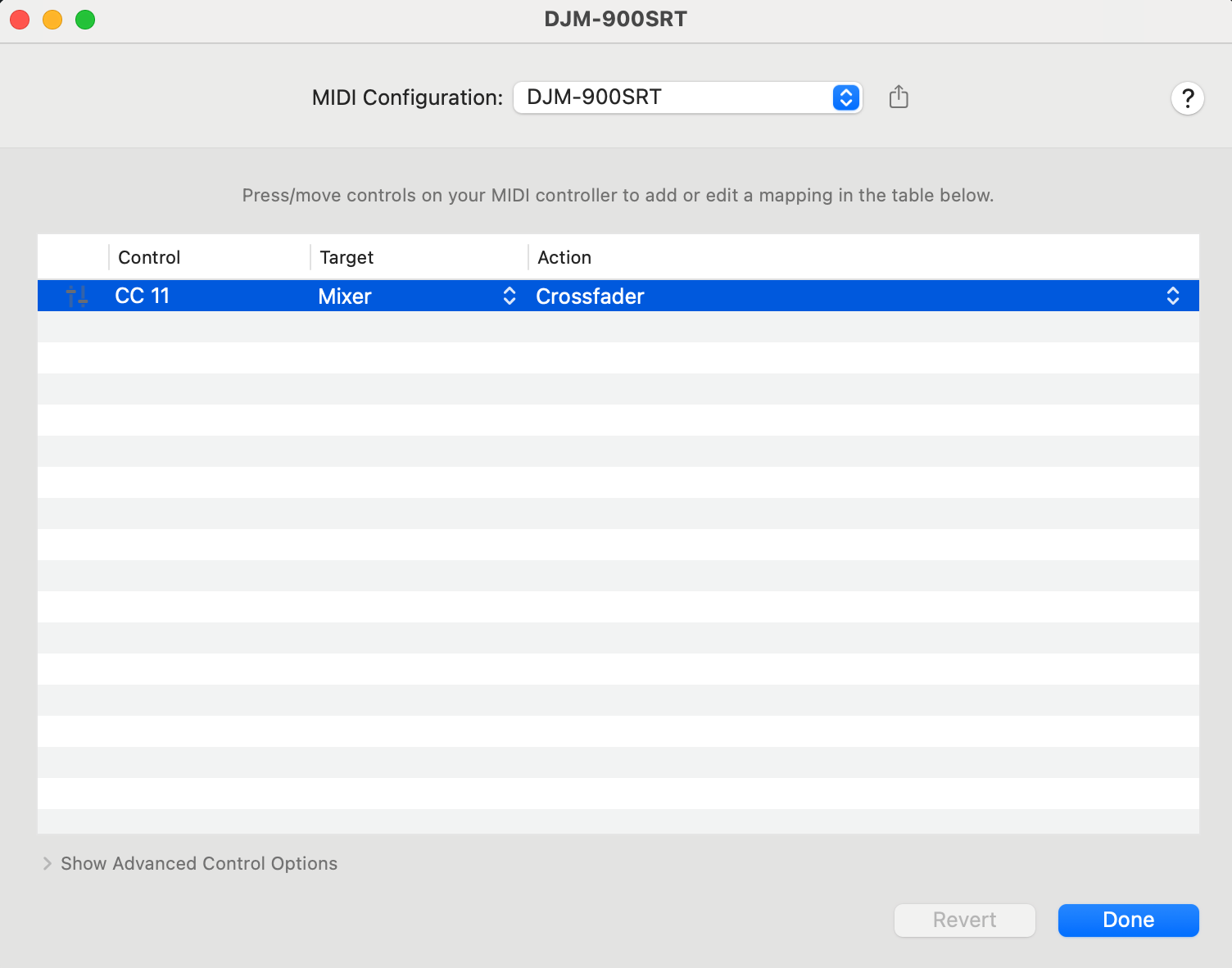The width and height of the screenshot is (1232, 968).
Task: Click the fader icon in CC 11 row
Action: coord(77,296)
